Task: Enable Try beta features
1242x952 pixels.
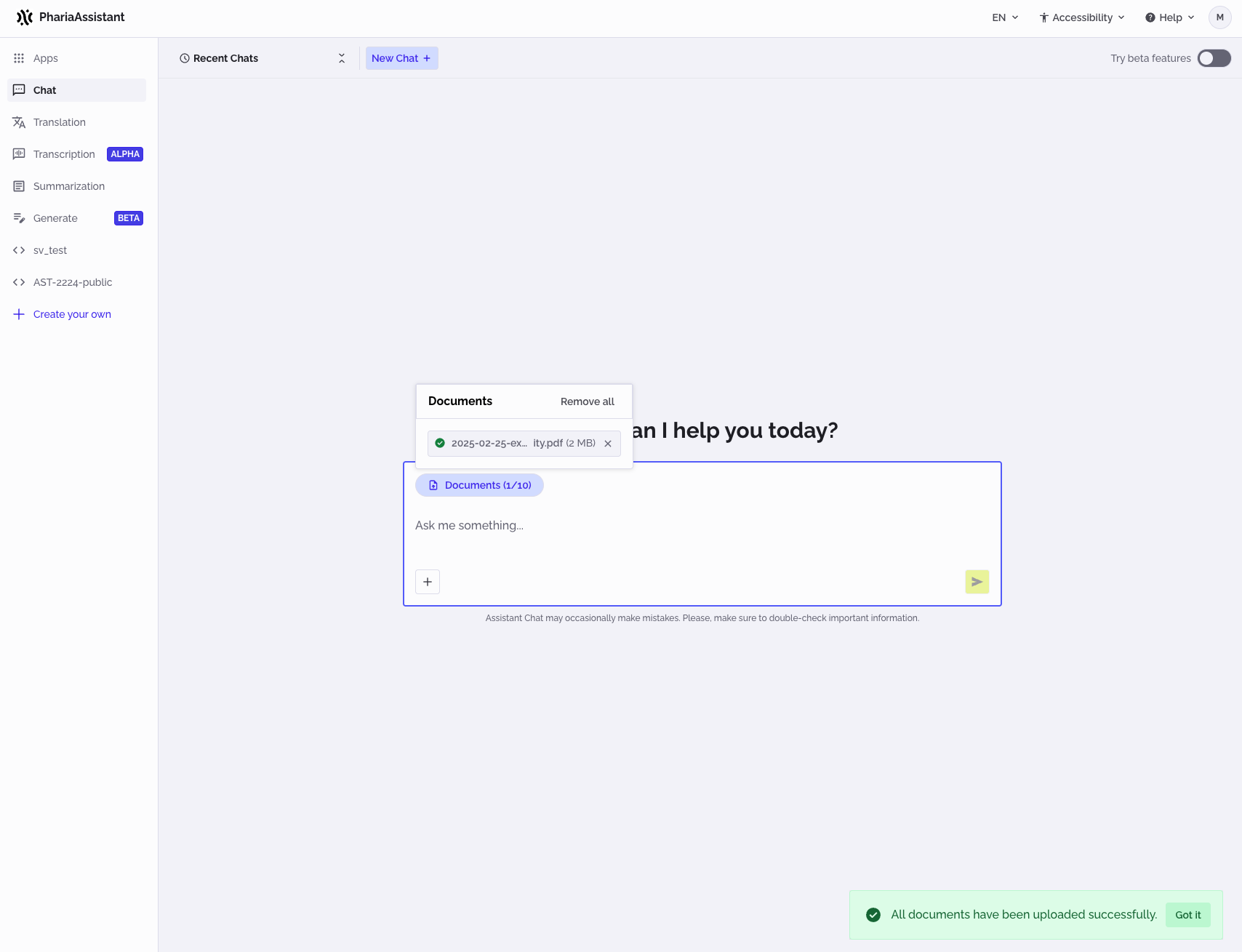Action: click(x=1214, y=58)
